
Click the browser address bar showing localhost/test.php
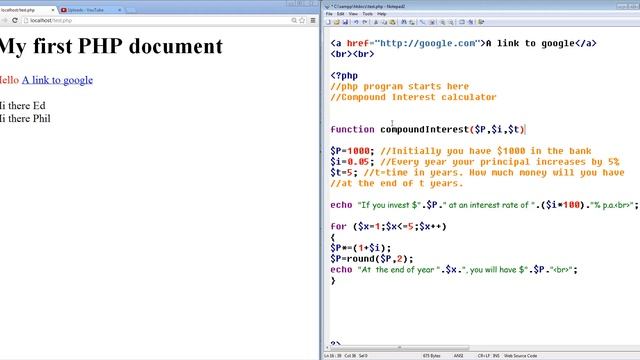[155, 20]
